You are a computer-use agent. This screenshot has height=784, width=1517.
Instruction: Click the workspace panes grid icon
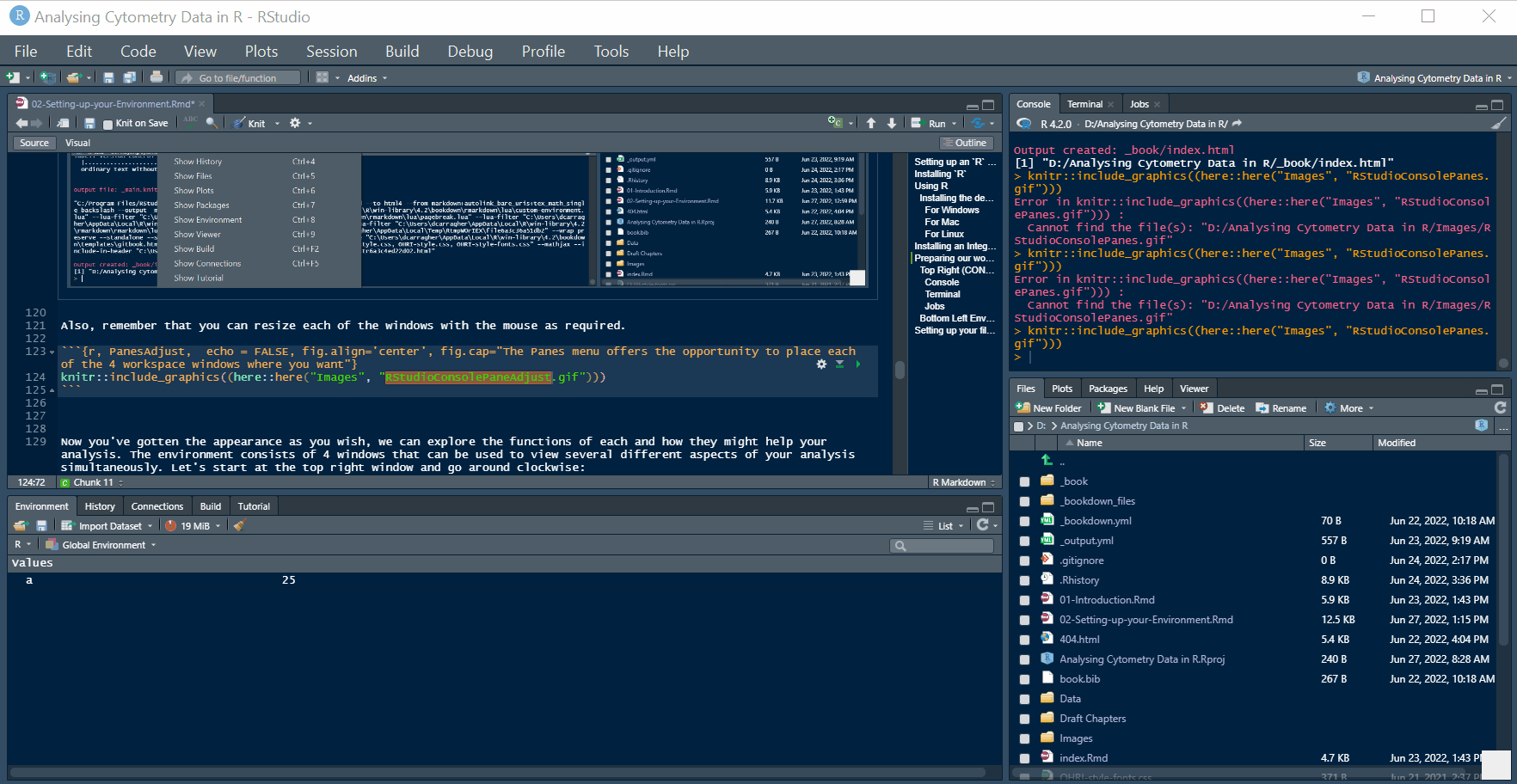[x=322, y=77]
